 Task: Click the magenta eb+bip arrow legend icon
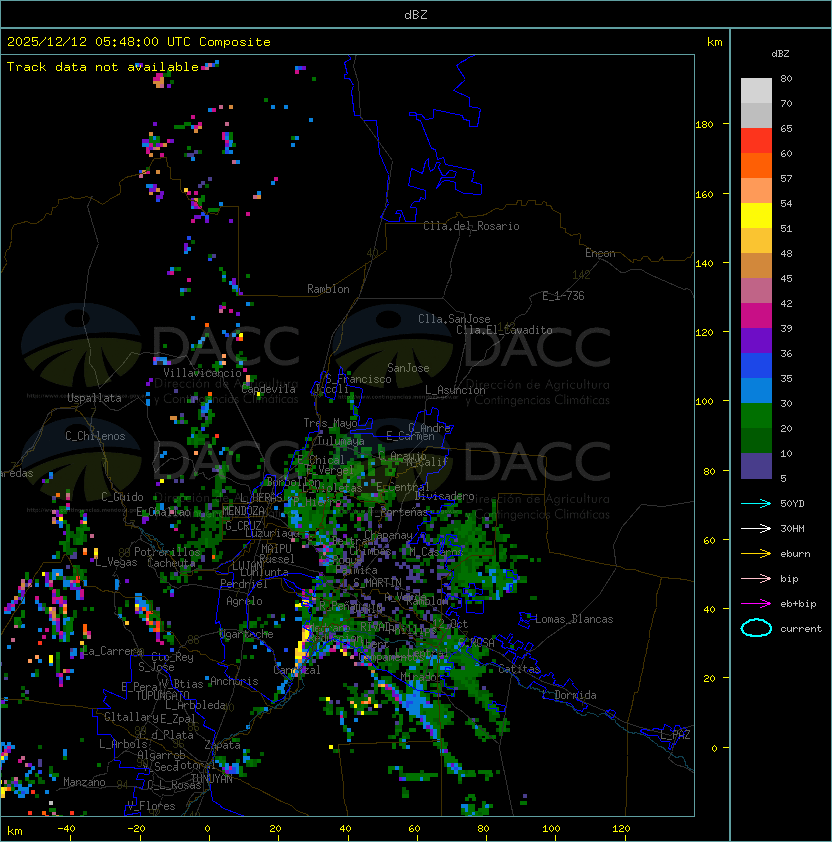click(756, 604)
